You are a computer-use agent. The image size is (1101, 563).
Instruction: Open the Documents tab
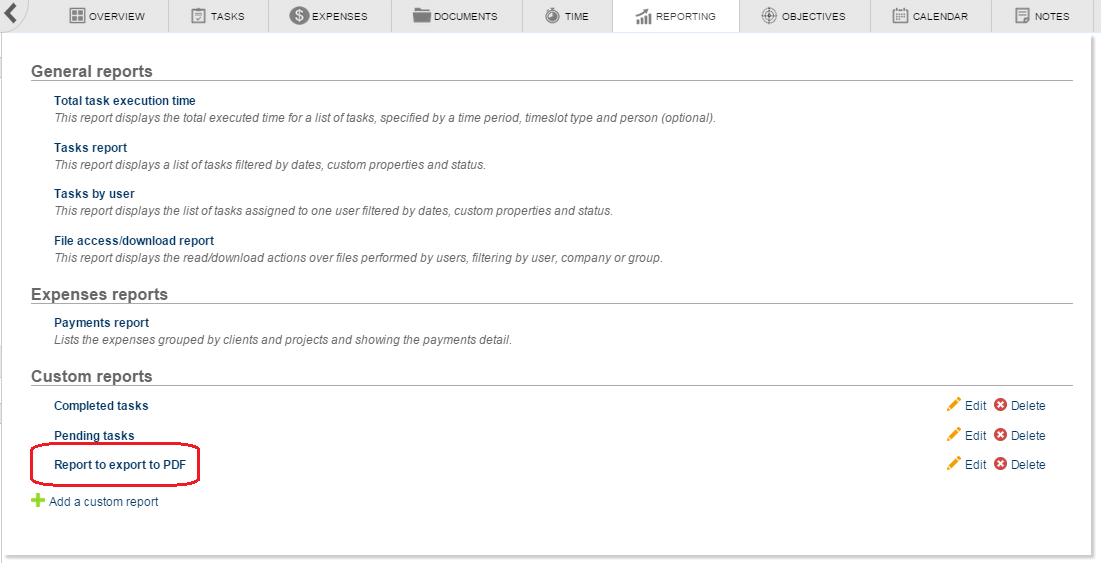(455, 16)
